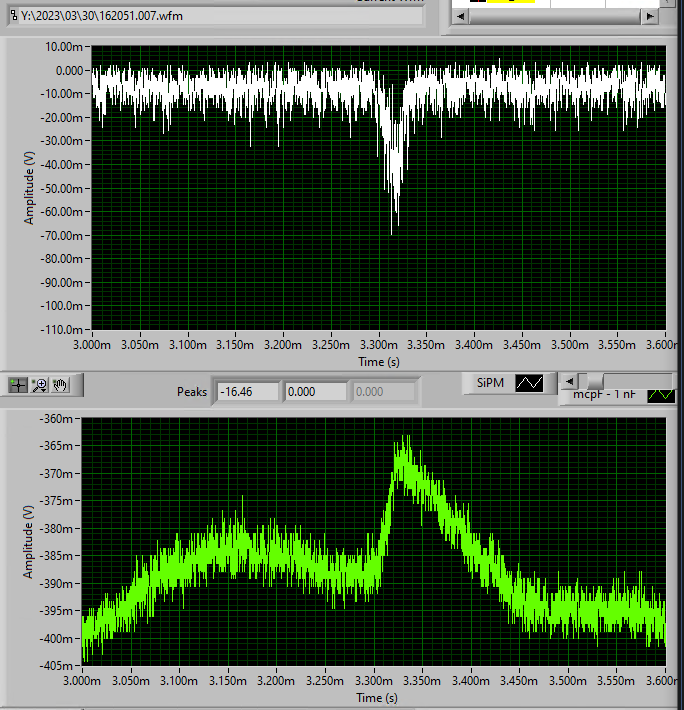
Task: Click the 3.350m X-axis label of lower graph
Action: coord(421,681)
